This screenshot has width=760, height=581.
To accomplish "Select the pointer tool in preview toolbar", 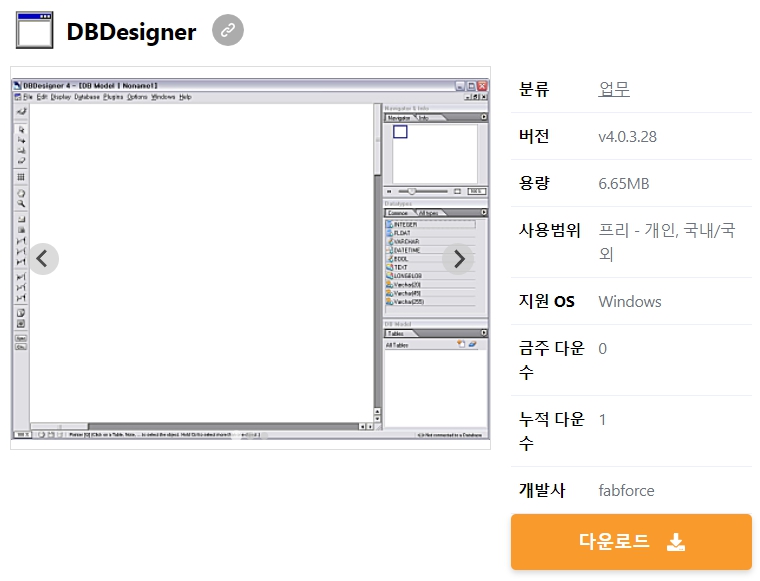I will pos(21,129).
